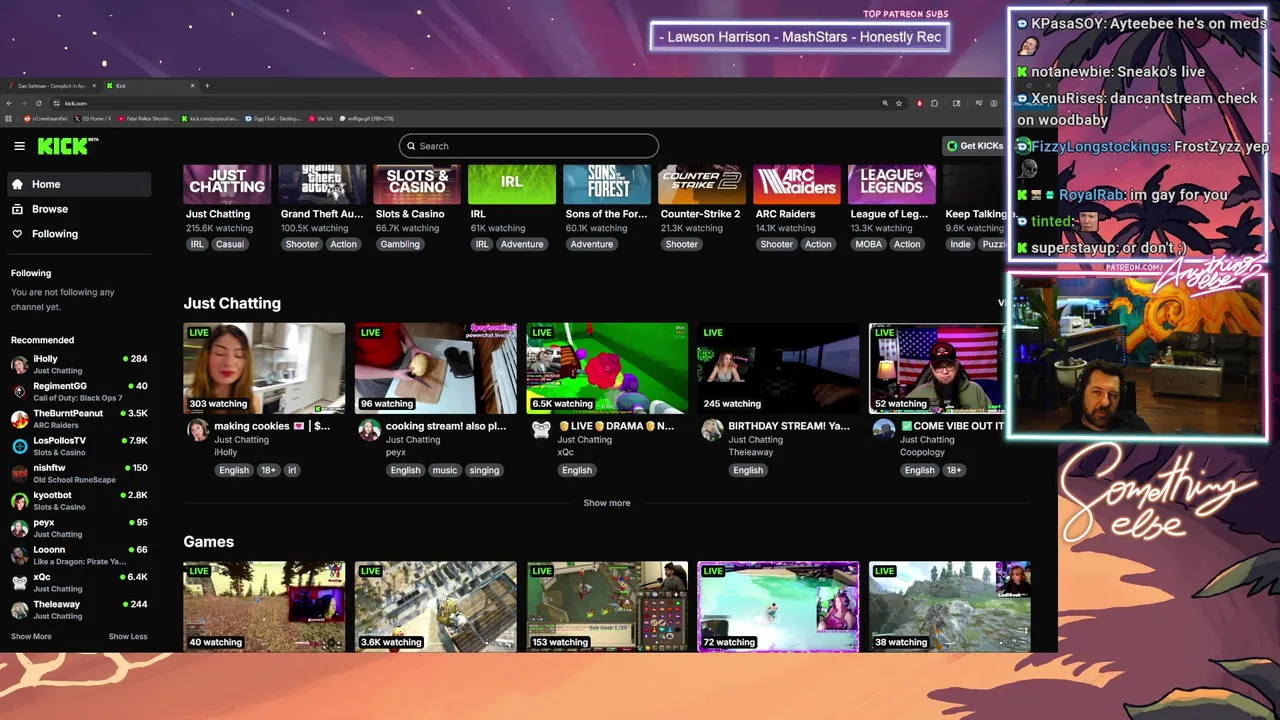
Task: Open the Slots & Casino category card
Action: [x=417, y=206]
